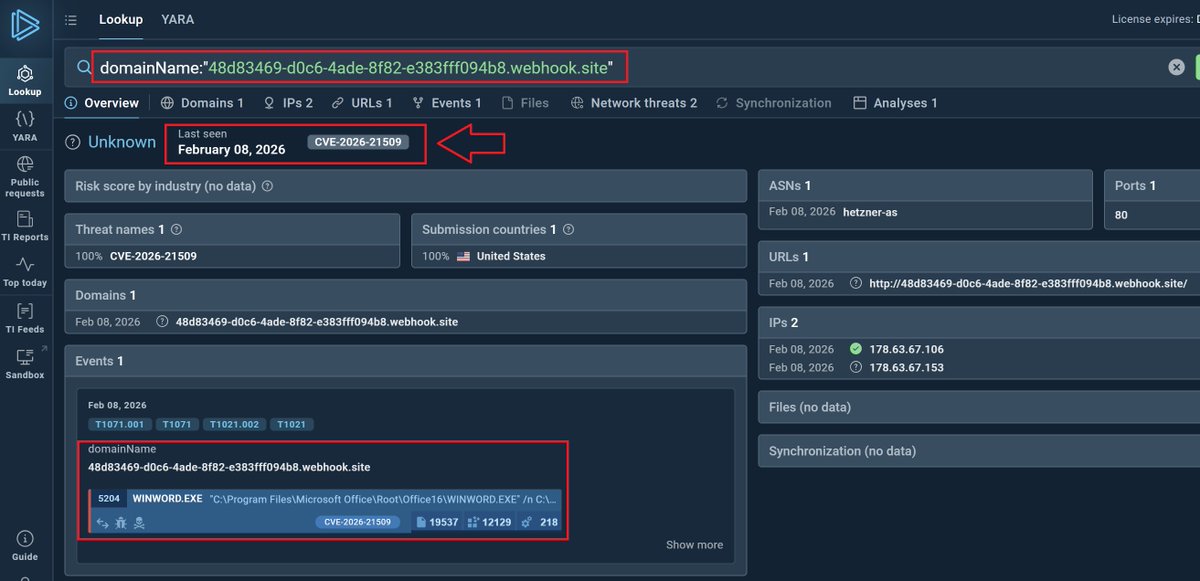The width and height of the screenshot is (1200, 581).
Task: Click green check icon beside 178.63.67.106
Action: tap(855, 349)
